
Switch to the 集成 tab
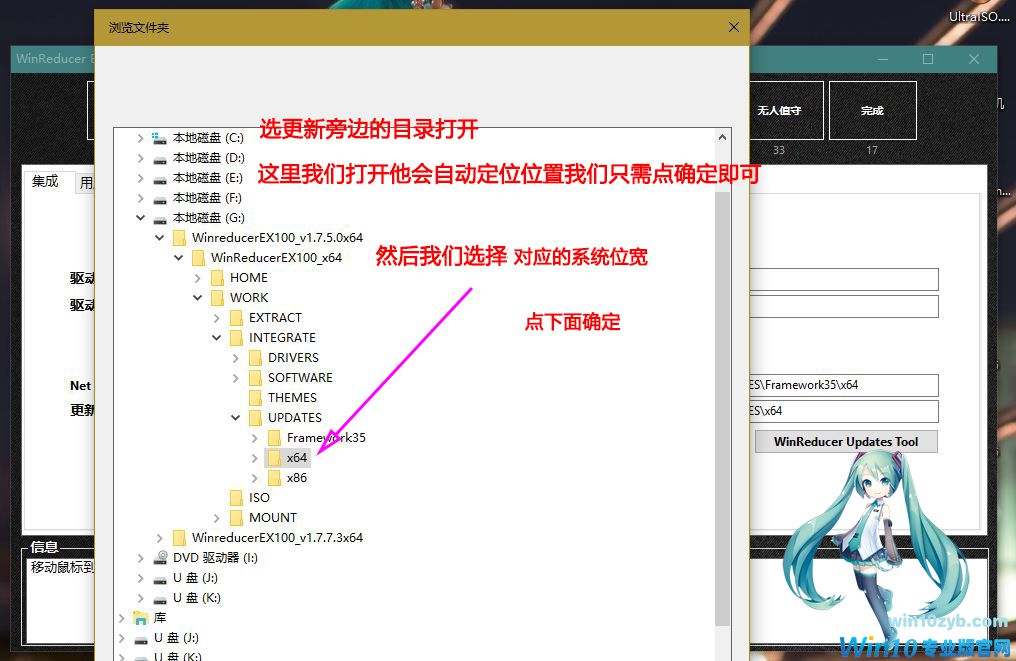tap(46, 182)
